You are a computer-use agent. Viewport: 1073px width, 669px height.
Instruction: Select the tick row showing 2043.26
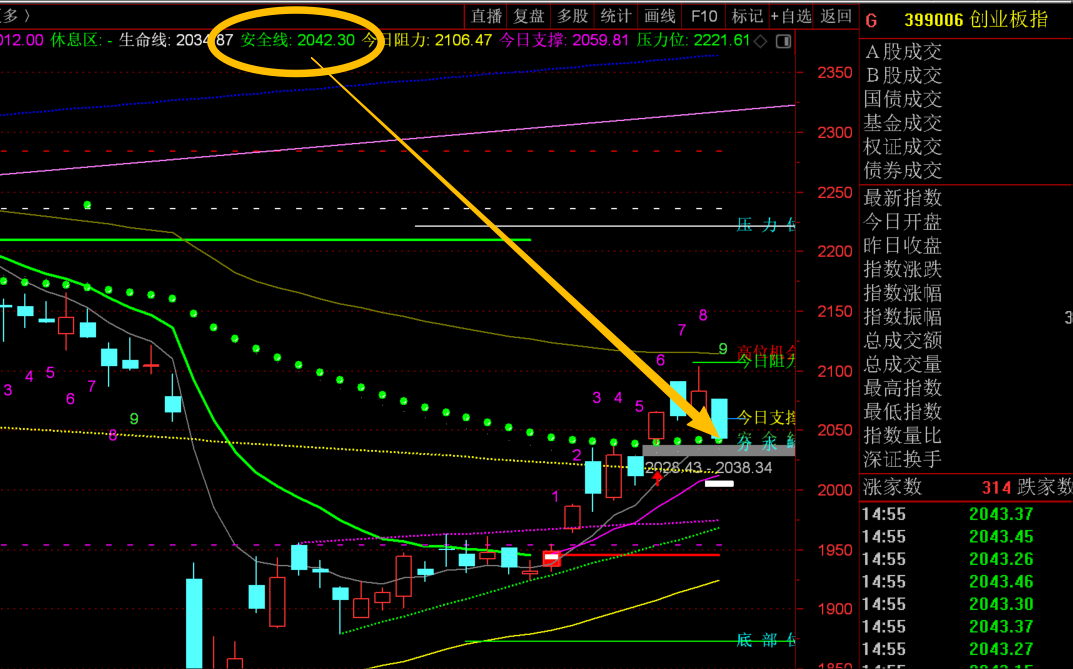(x=966, y=560)
